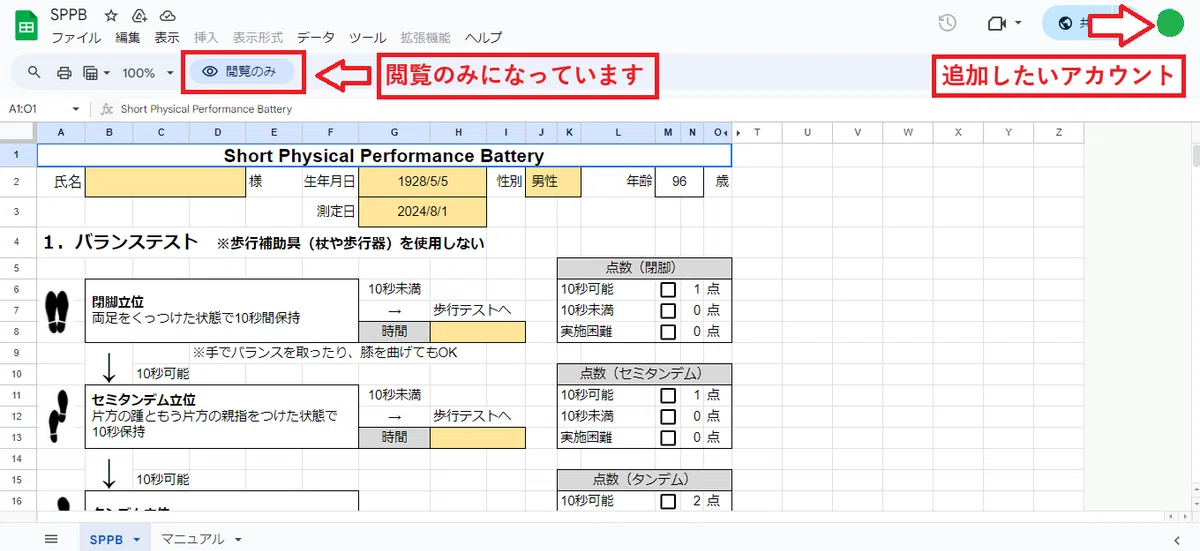Expand the hidden columns arrow after column O
The image size is (1200, 551).
pyautogui.click(x=740, y=132)
